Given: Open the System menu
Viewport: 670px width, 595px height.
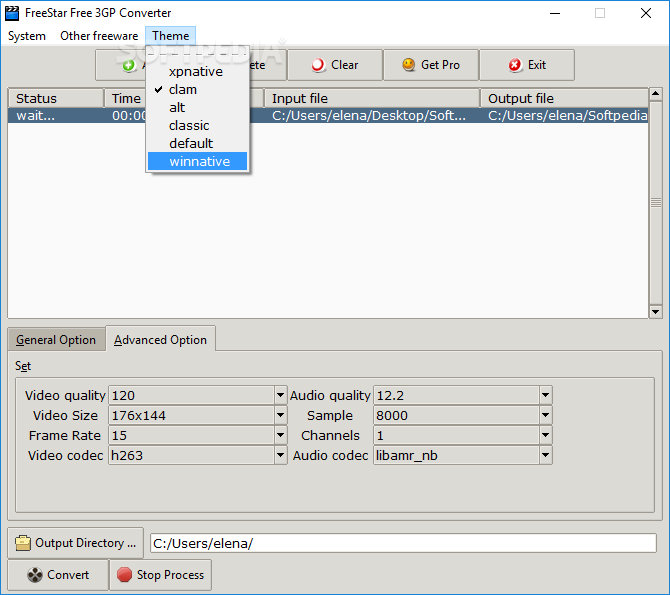Looking at the screenshot, I should (27, 36).
